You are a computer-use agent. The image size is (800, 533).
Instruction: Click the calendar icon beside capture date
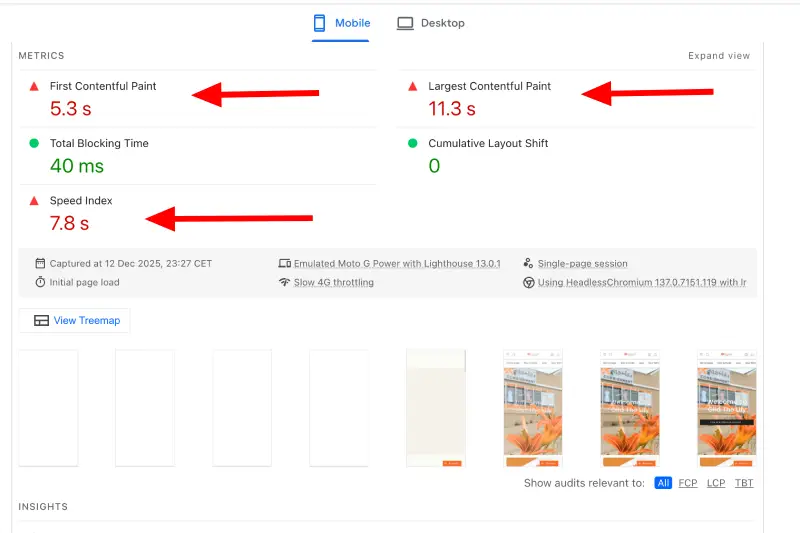(x=40, y=264)
